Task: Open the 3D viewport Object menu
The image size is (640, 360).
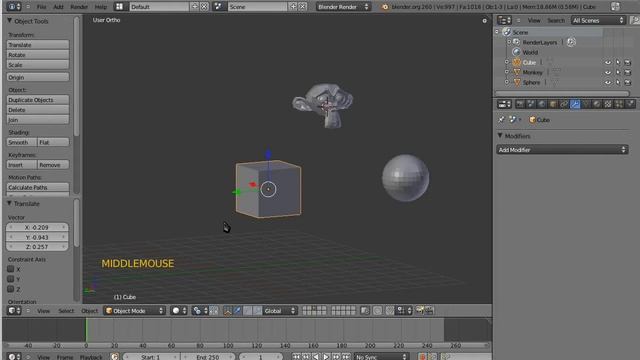Action: coord(89,311)
